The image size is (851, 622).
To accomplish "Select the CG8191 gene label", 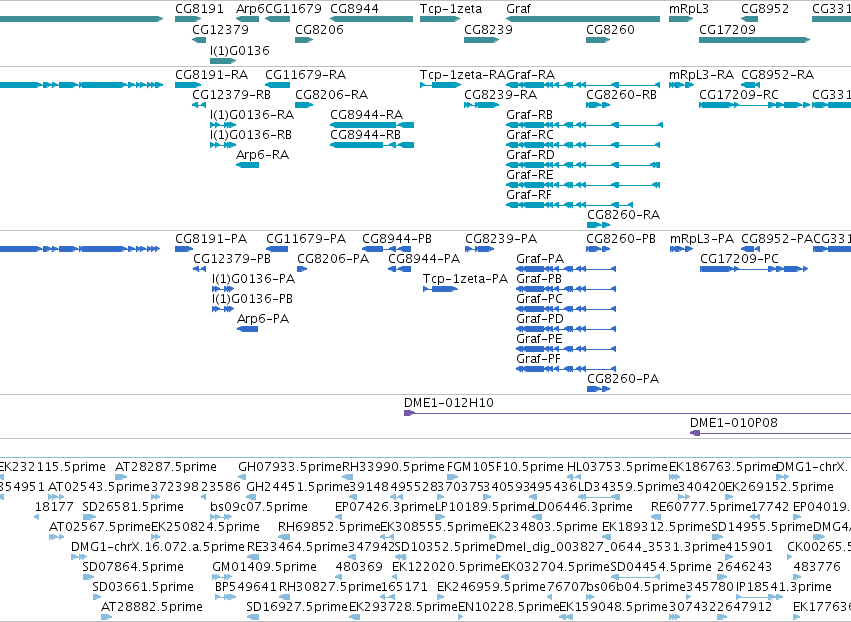I will (x=199, y=9).
